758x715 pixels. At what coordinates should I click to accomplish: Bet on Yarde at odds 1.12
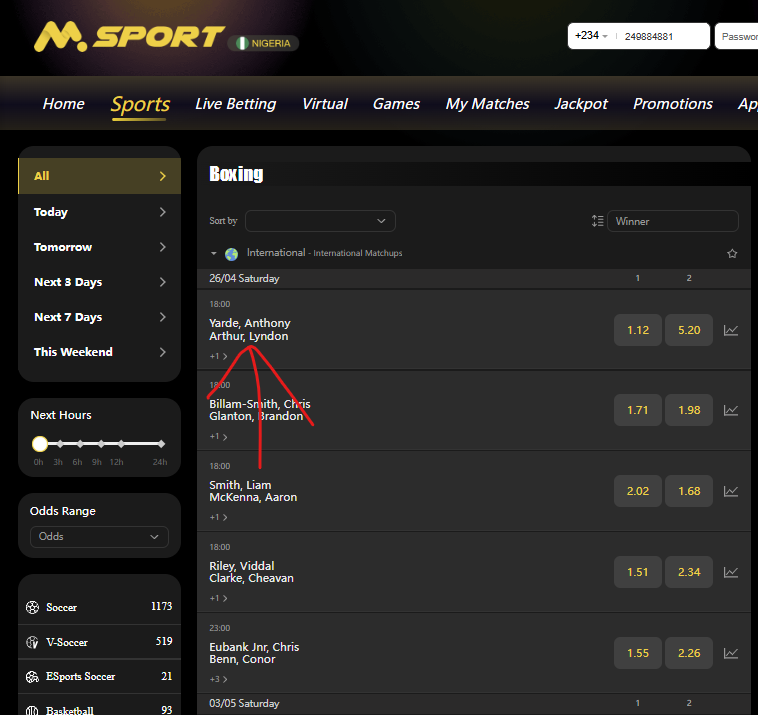pos(638,330)
